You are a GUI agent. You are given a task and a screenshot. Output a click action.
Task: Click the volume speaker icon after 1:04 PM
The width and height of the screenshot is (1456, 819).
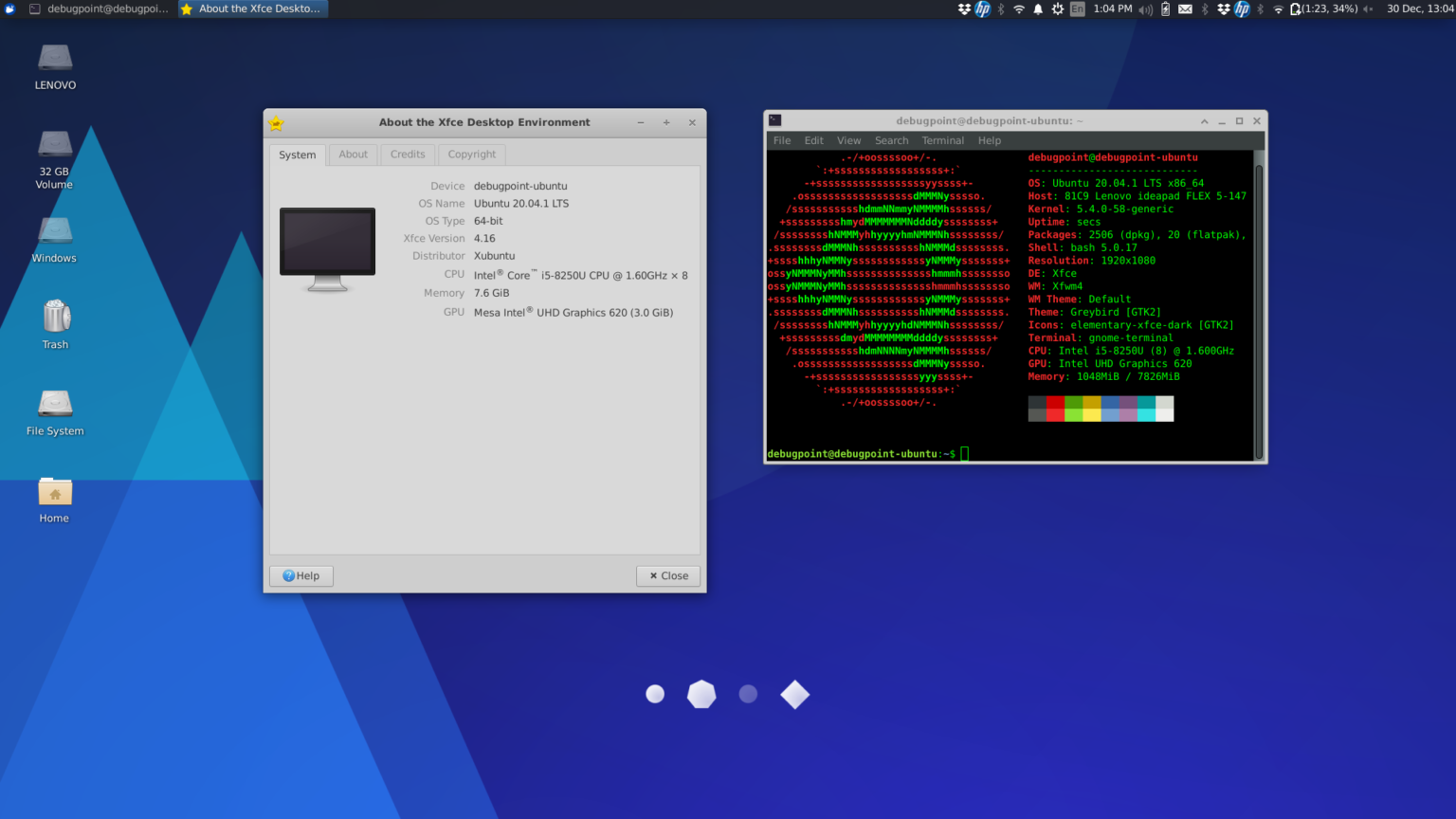[x=1146, y=9]
